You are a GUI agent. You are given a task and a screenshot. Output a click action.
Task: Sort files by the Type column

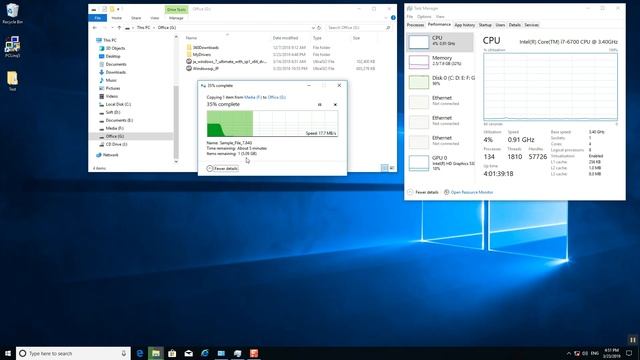pos(317,38)
